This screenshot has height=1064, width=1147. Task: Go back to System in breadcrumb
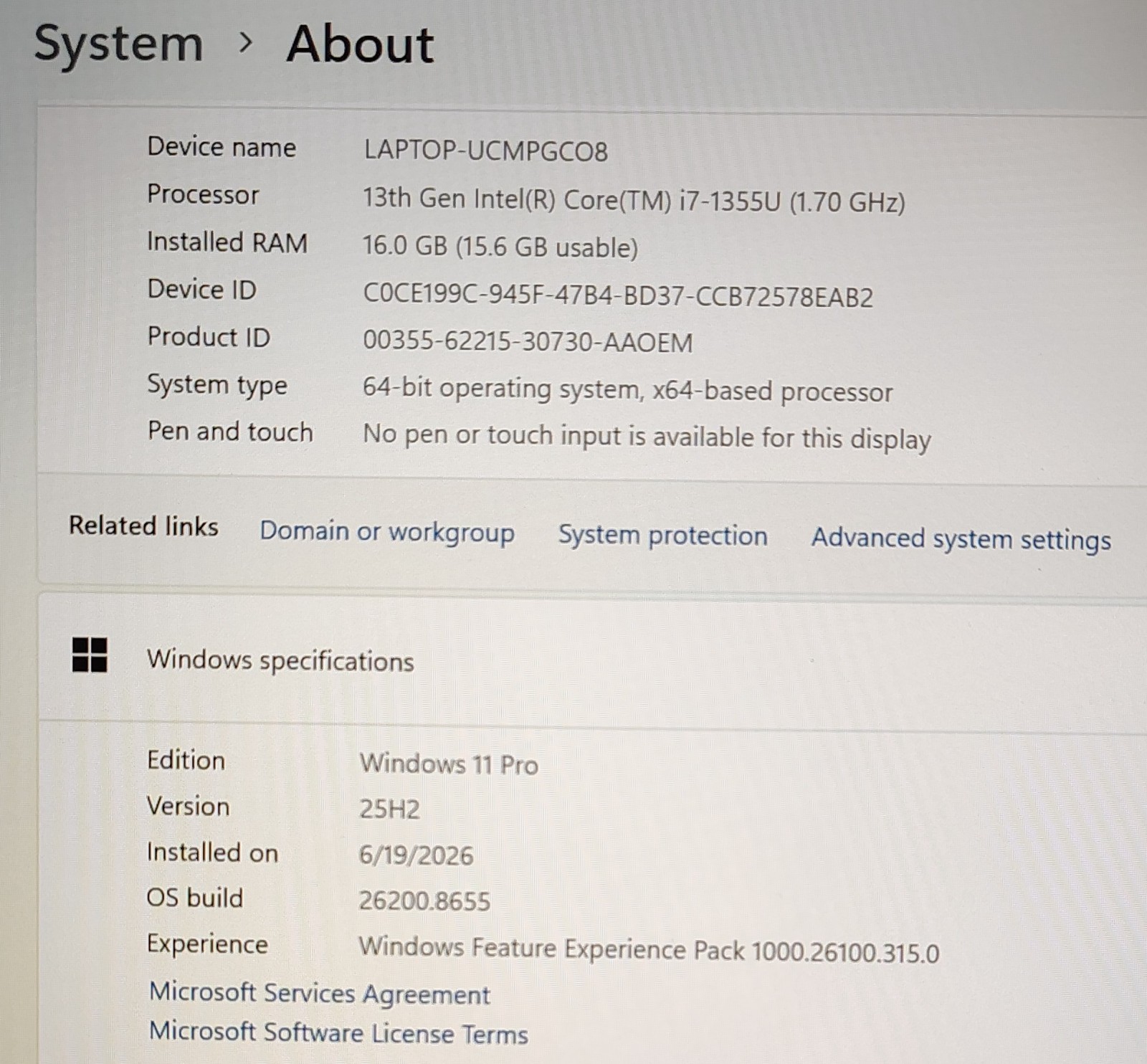coord(118,44)
